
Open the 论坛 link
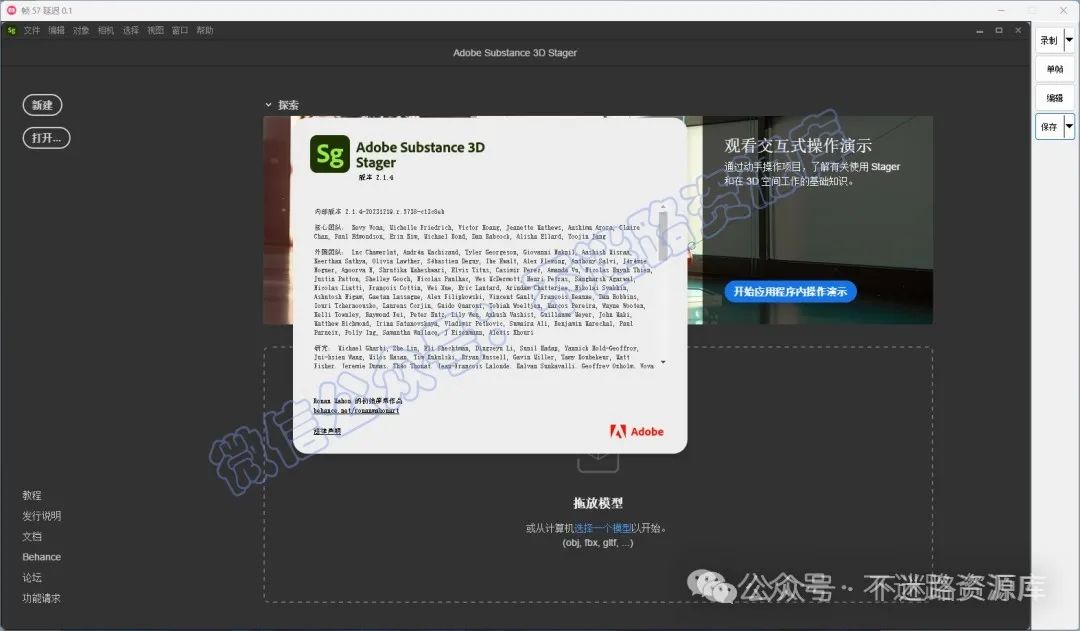tap(32, 577)
